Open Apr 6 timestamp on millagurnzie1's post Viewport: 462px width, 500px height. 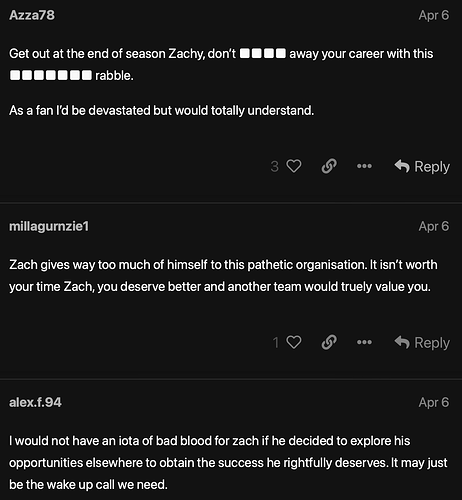pos(434,227)
